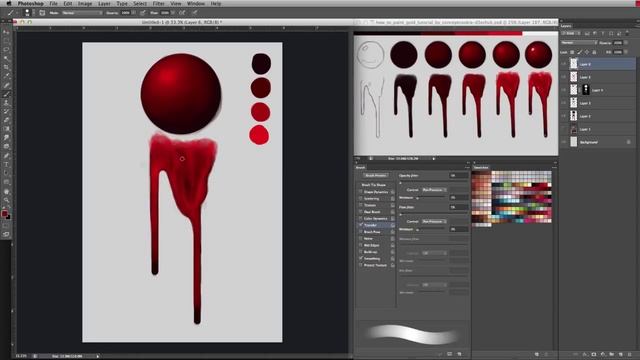Click the Brush Presets button
The height and width of the screenshot is (360, 640).
coord(376,176)
